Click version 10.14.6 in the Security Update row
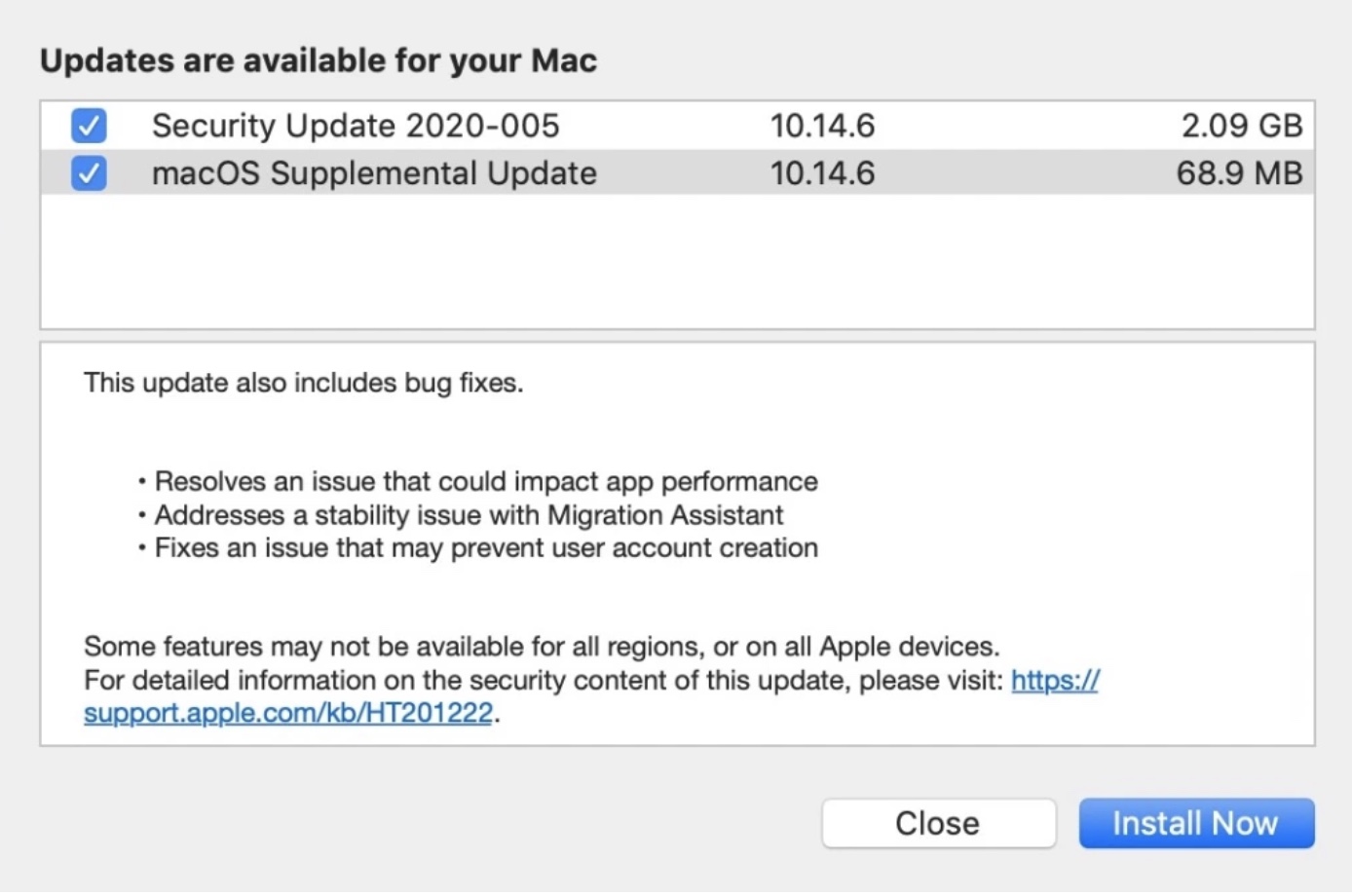 click(x=822, y=126)
